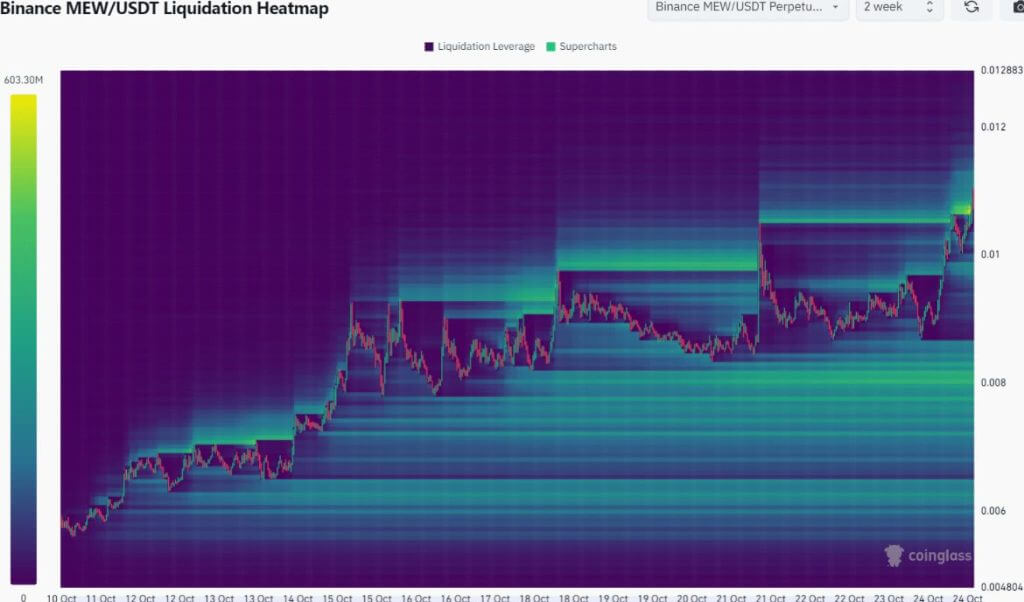Toggle the Liquidation Leverage legend label
Image resolution: width=1024 pixels, height=602 pixels.
point(486,47)
